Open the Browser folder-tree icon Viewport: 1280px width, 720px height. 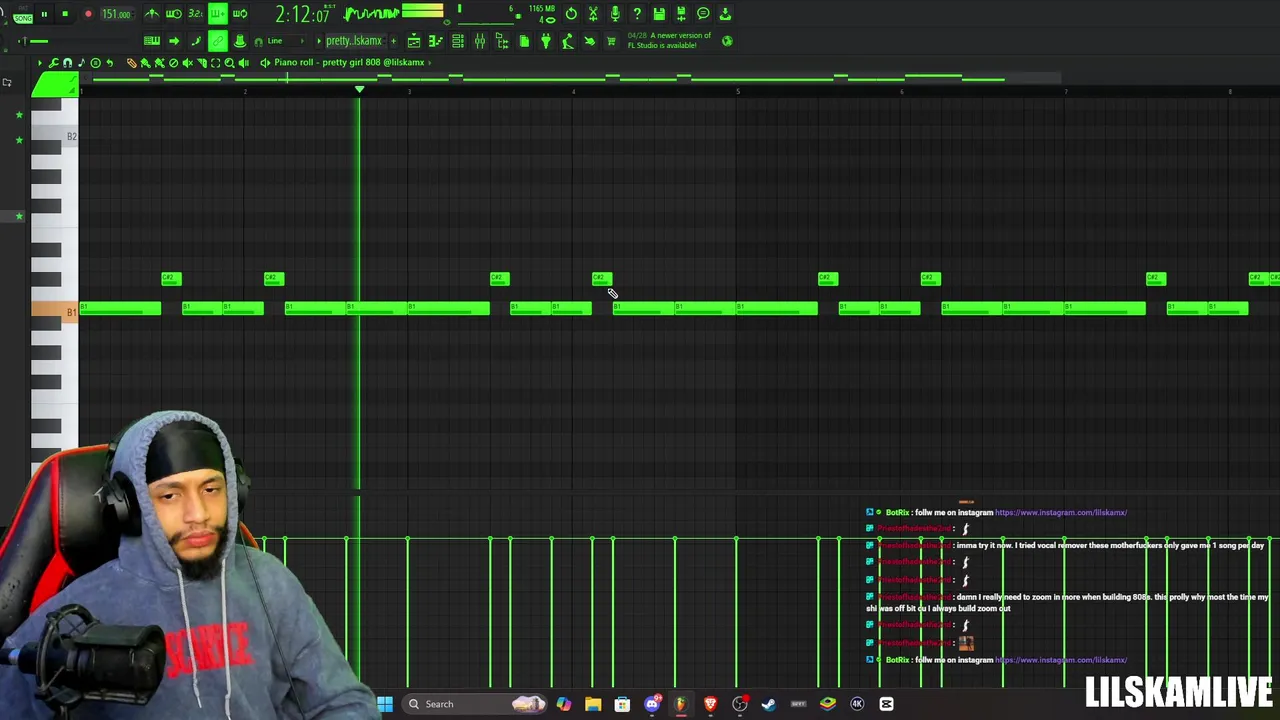(502, 41)
